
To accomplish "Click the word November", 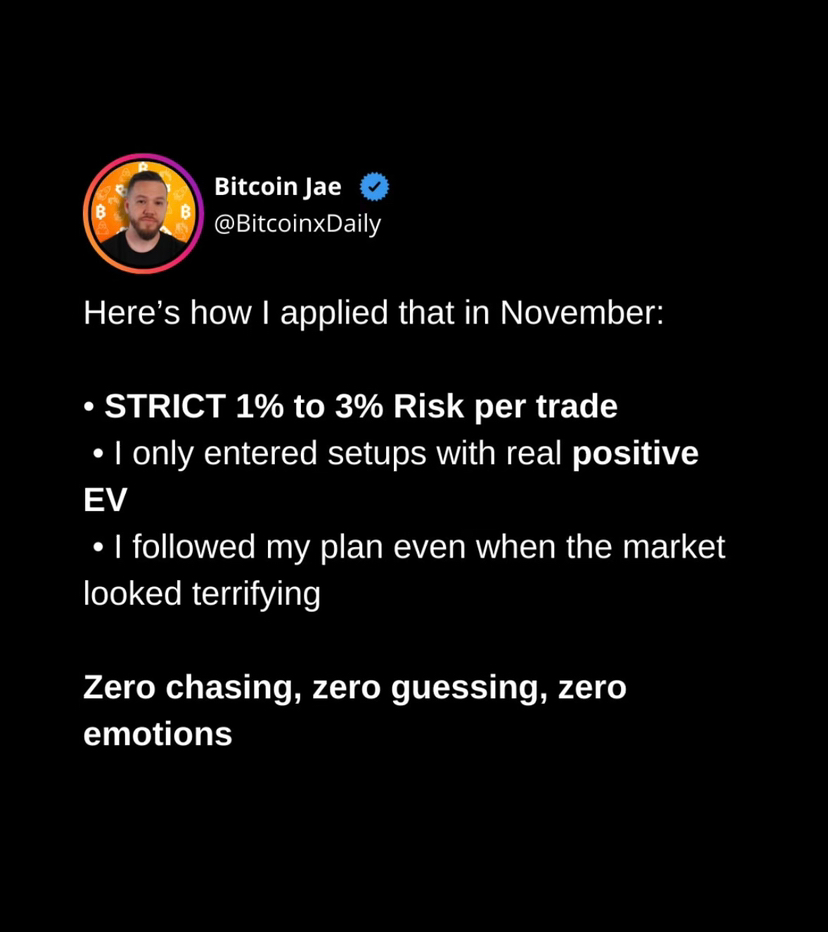I will [x=581, y=313].
